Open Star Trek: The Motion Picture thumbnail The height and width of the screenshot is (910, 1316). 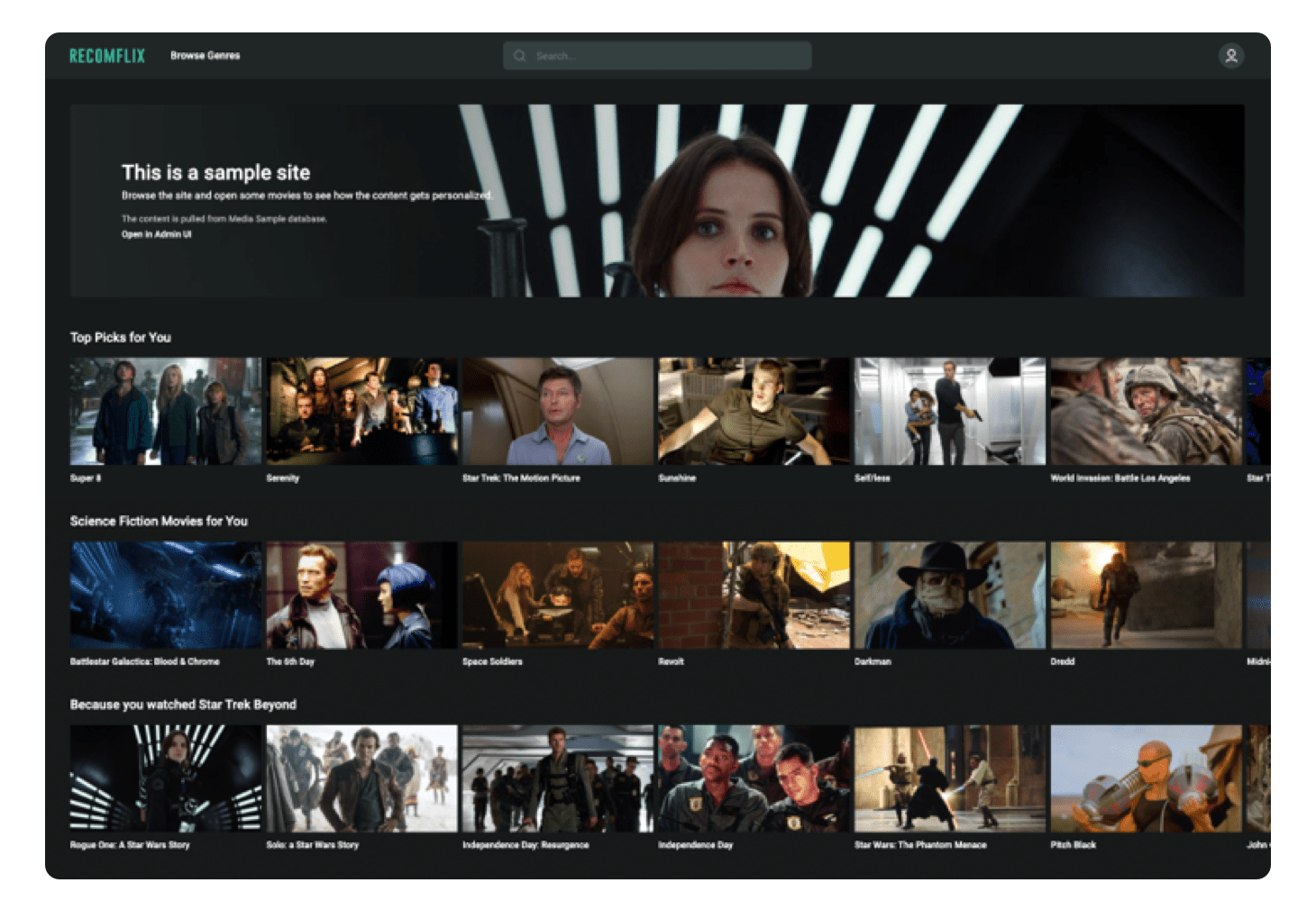(x=558, y=412)
